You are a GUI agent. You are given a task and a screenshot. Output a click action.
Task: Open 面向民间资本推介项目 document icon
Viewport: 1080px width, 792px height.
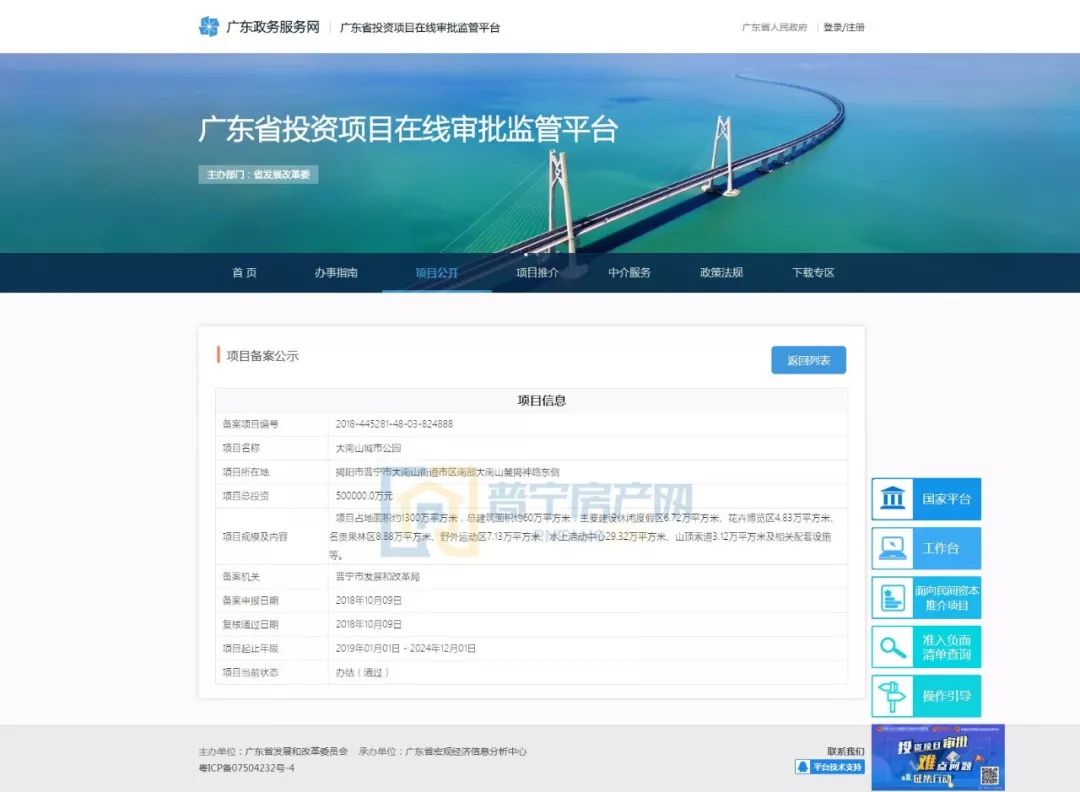(892, 598)
